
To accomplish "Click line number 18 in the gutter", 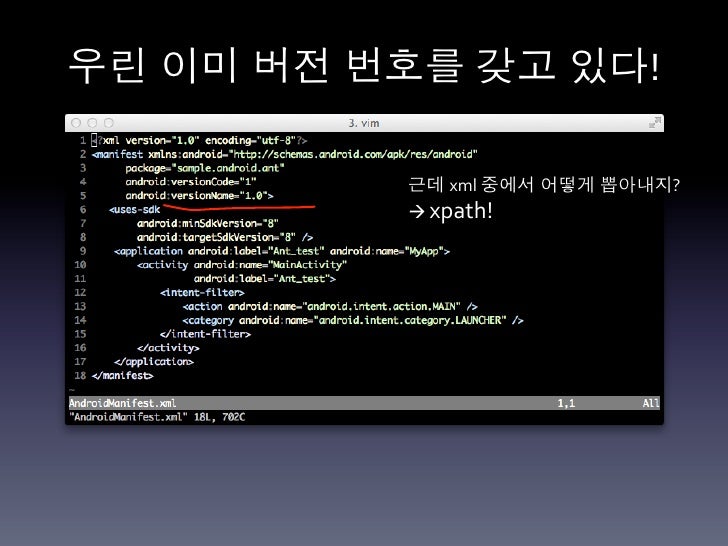I will [x=80, y=376].
